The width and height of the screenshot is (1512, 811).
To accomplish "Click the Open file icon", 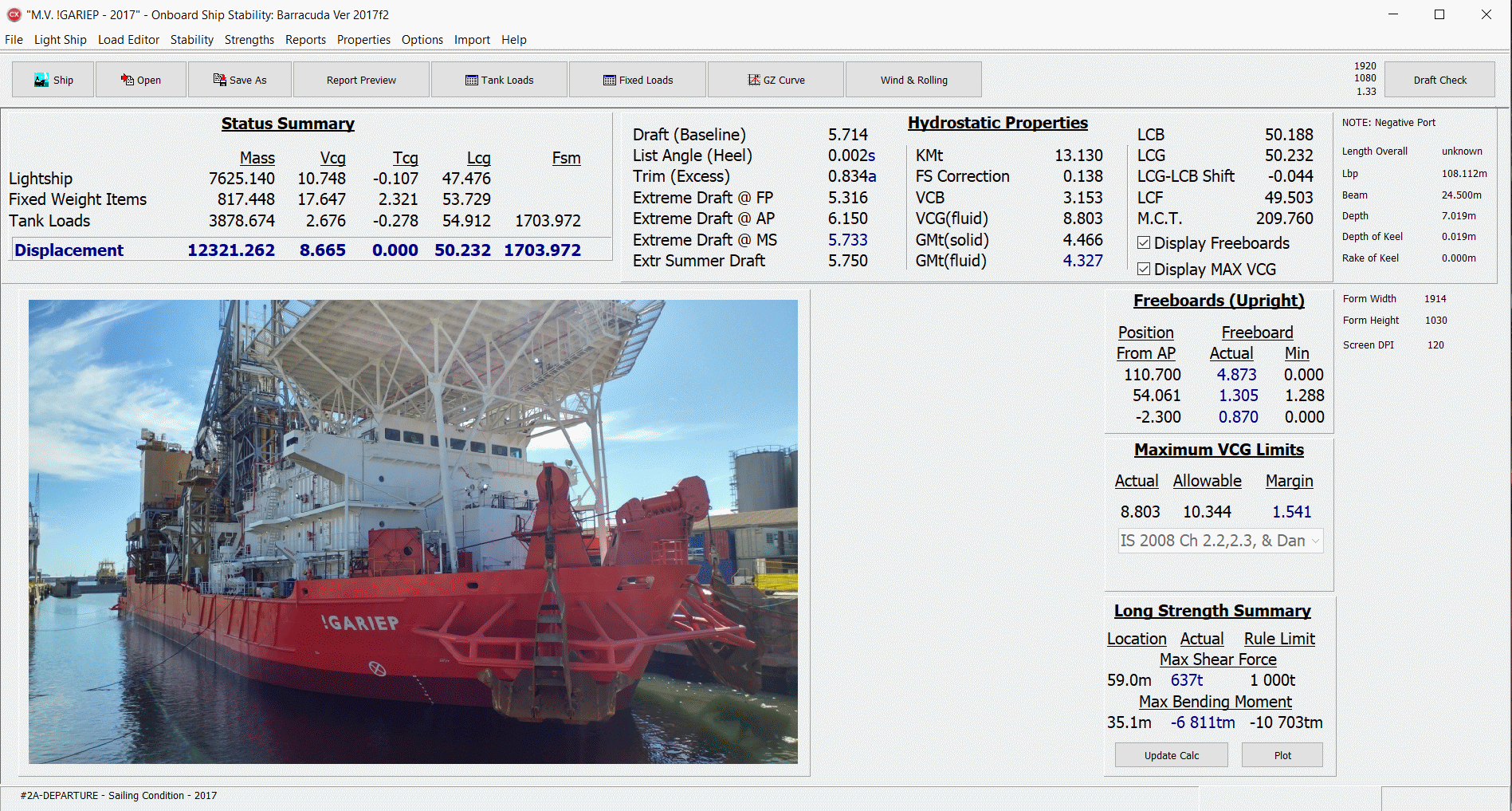I will tap(128, 81).
